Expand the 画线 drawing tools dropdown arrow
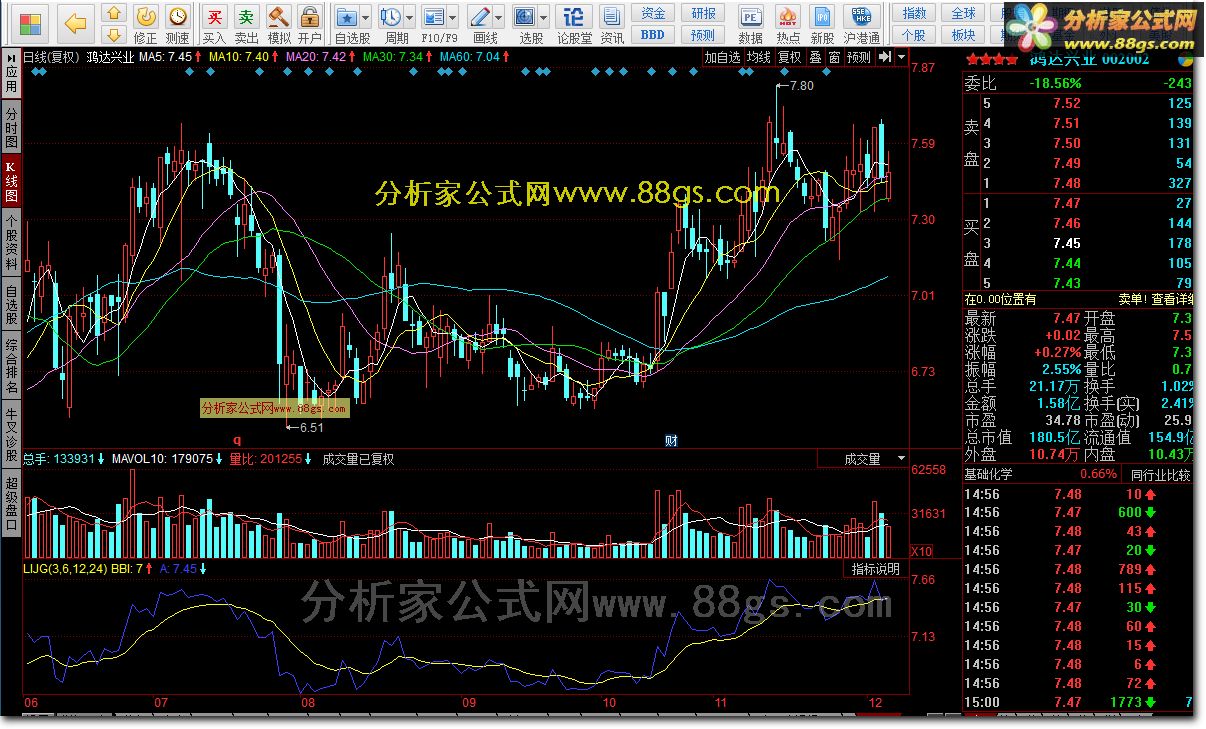Viewport: 1206px width, 729px height. click(499, 18)
